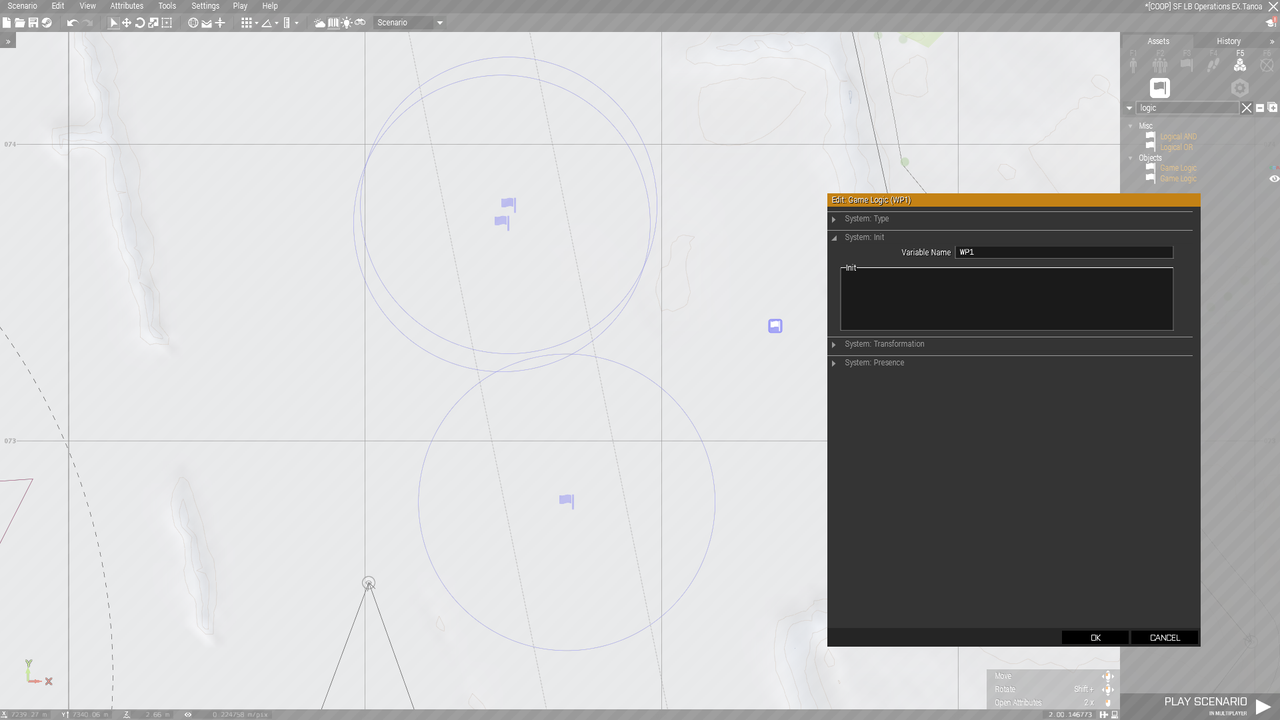Screen dimensions: 1280x720
Task: Click the asset search field containing 'logic'
Action: tap(1187, 108)
